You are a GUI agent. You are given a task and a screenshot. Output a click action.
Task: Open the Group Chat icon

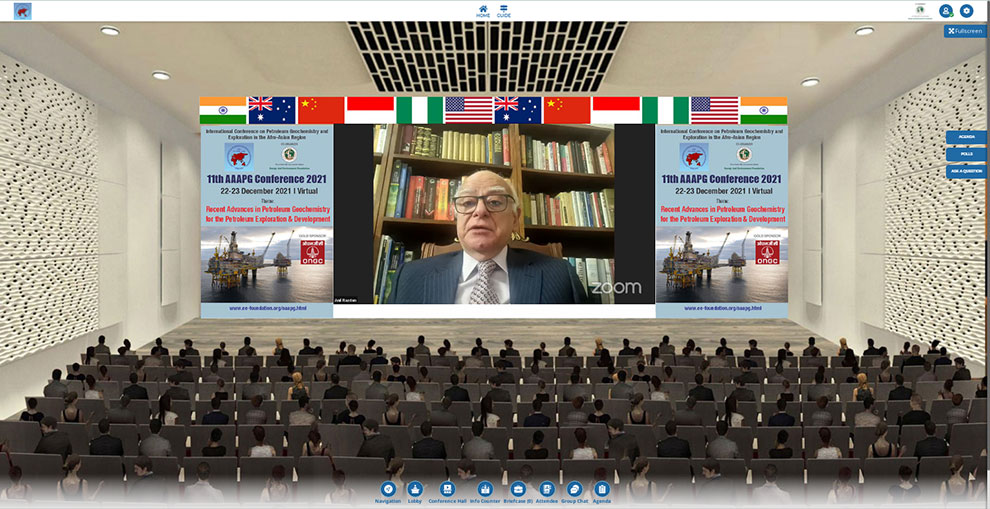[575, 489]
